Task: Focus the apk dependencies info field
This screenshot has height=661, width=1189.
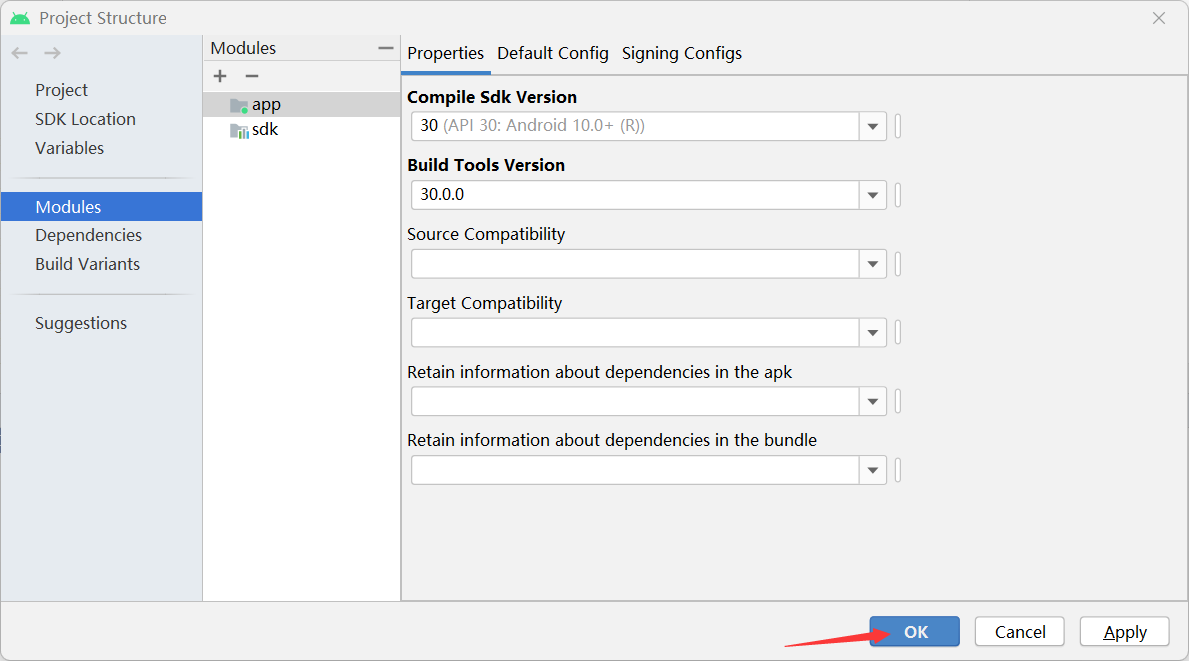Action: 635,402
